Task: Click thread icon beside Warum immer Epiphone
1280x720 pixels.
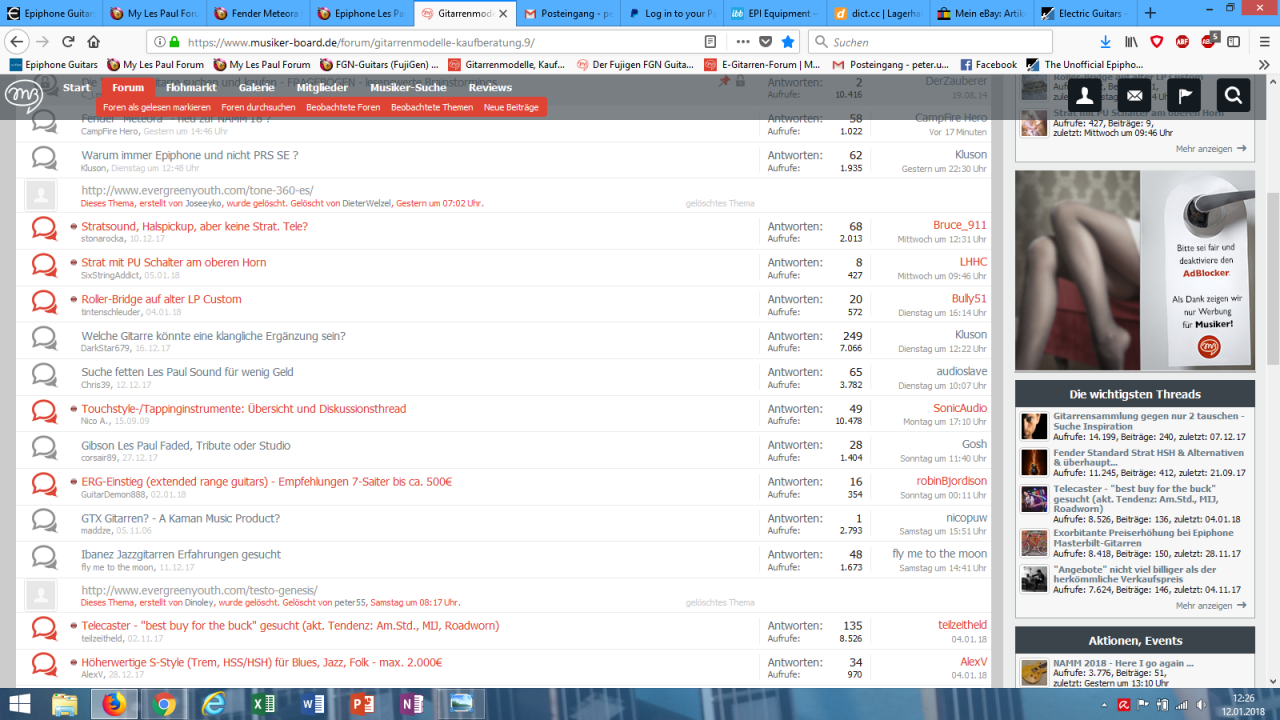Action: pyautogui.click(x=44, y=158)
